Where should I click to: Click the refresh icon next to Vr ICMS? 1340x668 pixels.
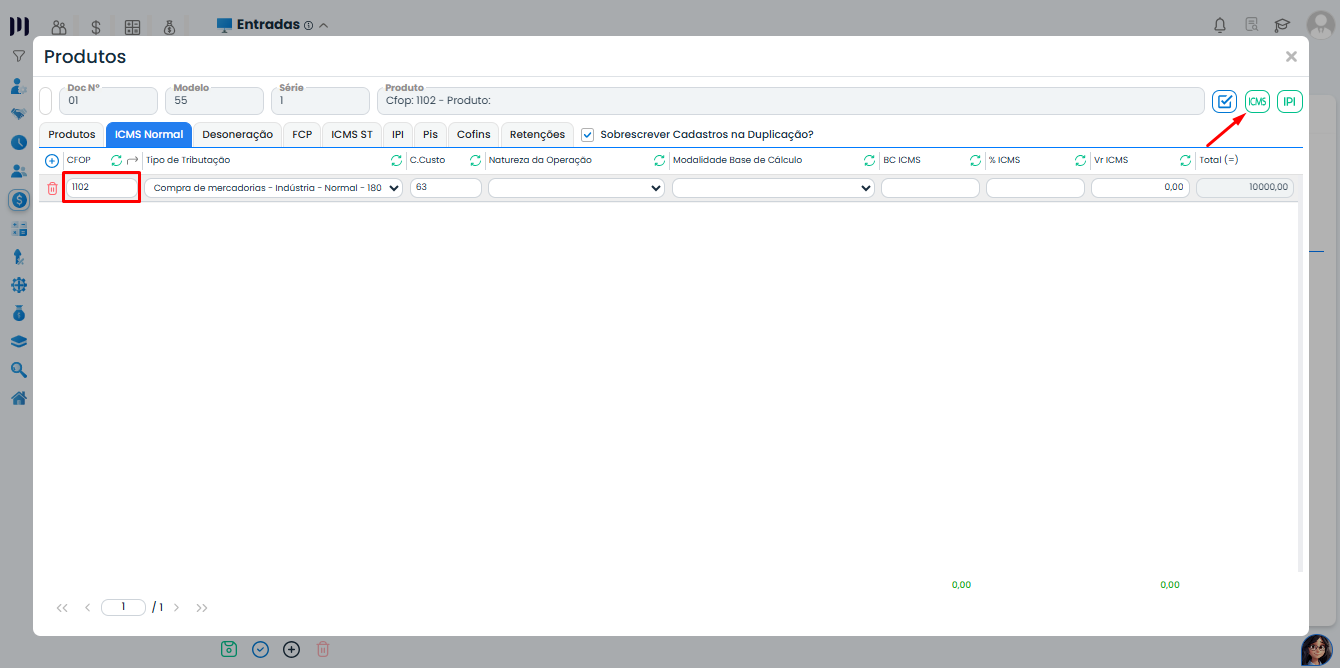coord(1185,160)
